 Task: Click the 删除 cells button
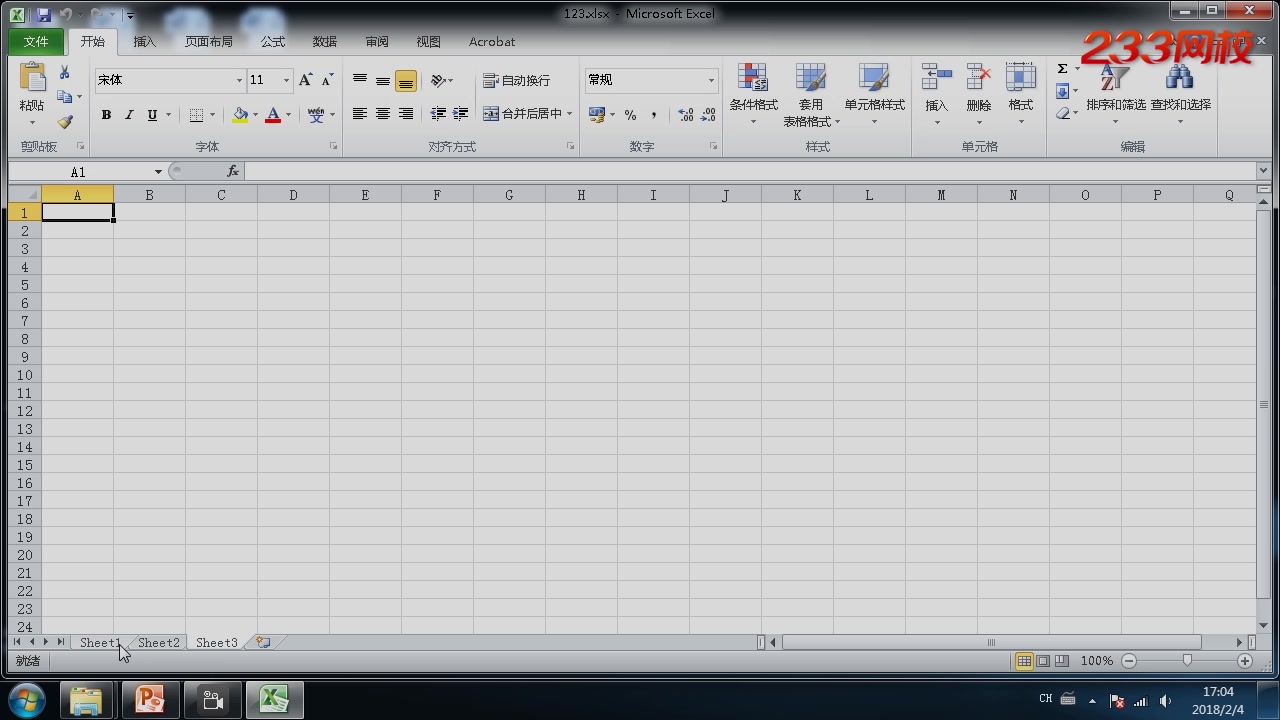point(978,94)
